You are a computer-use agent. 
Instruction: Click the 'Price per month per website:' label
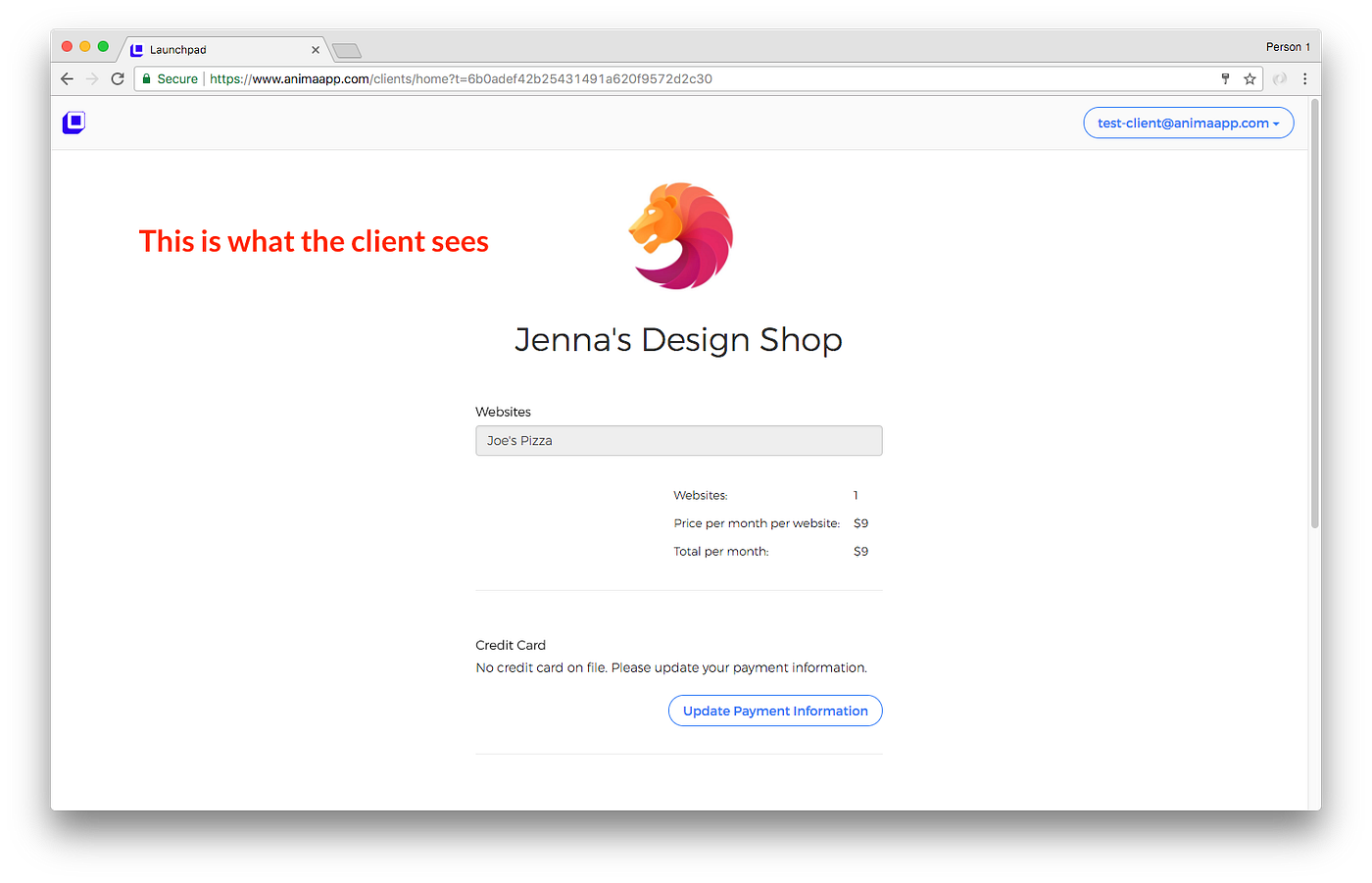coord(757,523)
